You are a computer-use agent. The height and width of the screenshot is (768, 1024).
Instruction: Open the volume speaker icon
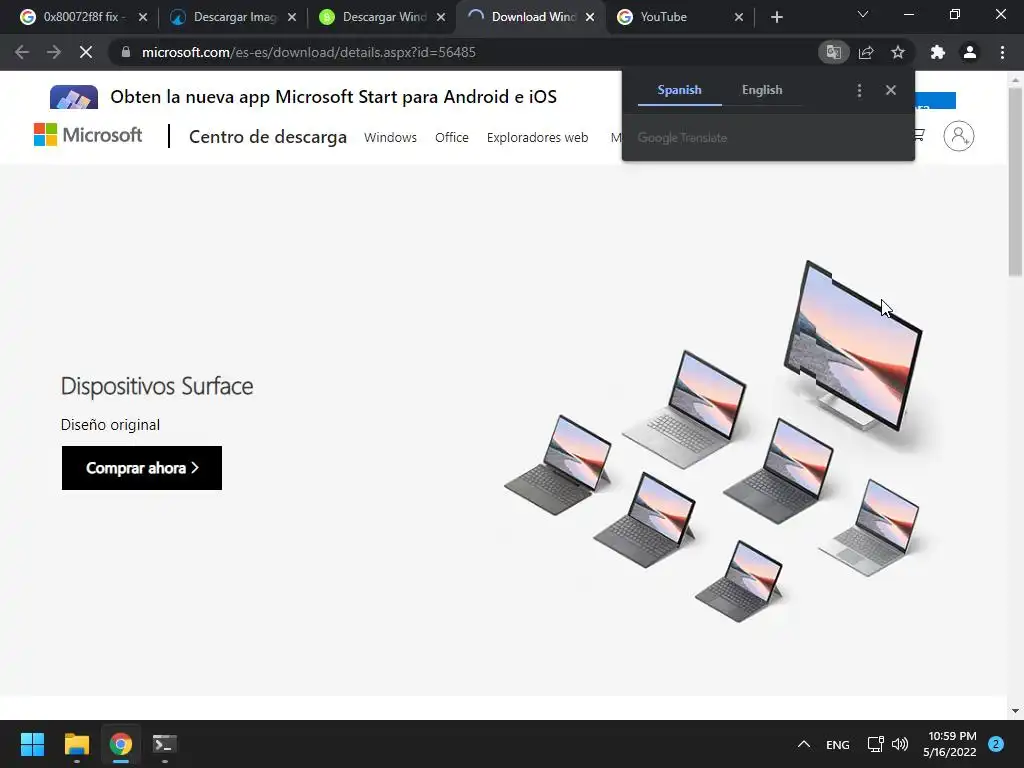coord(900,744)
